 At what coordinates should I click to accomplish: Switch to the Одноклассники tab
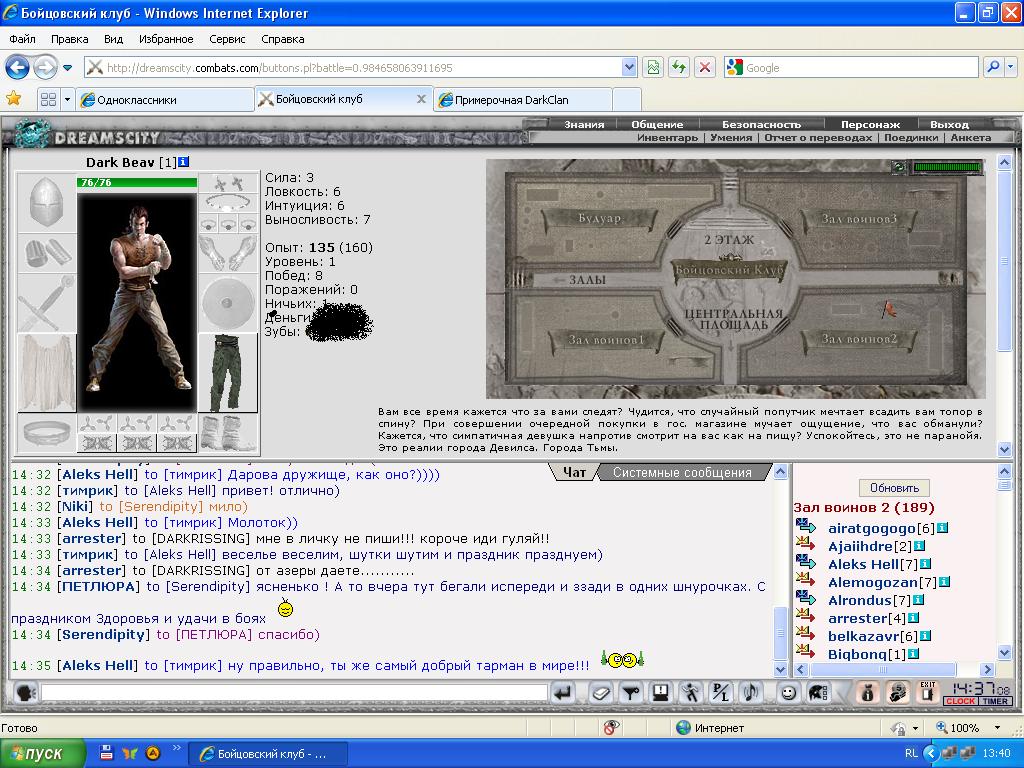pos(165,100)
